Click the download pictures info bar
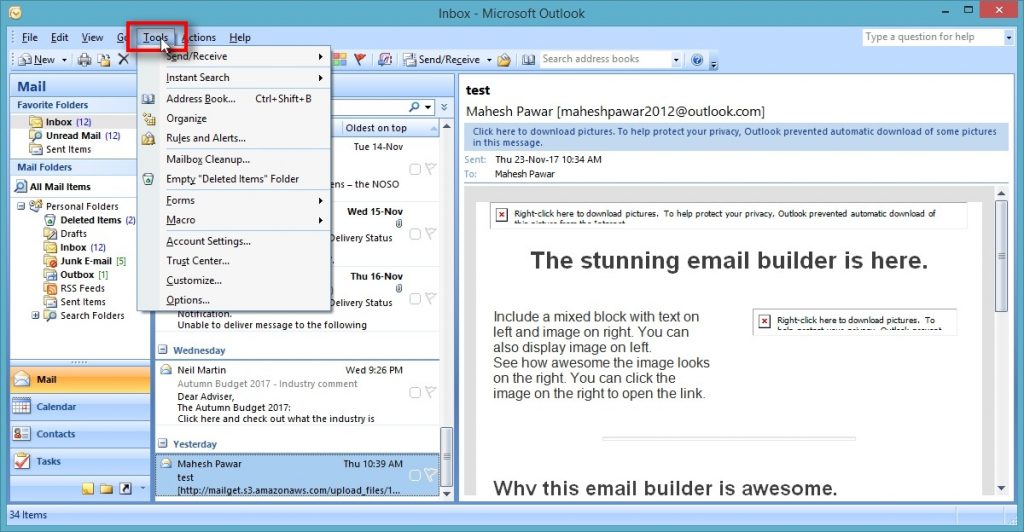 tap(736, 137)
